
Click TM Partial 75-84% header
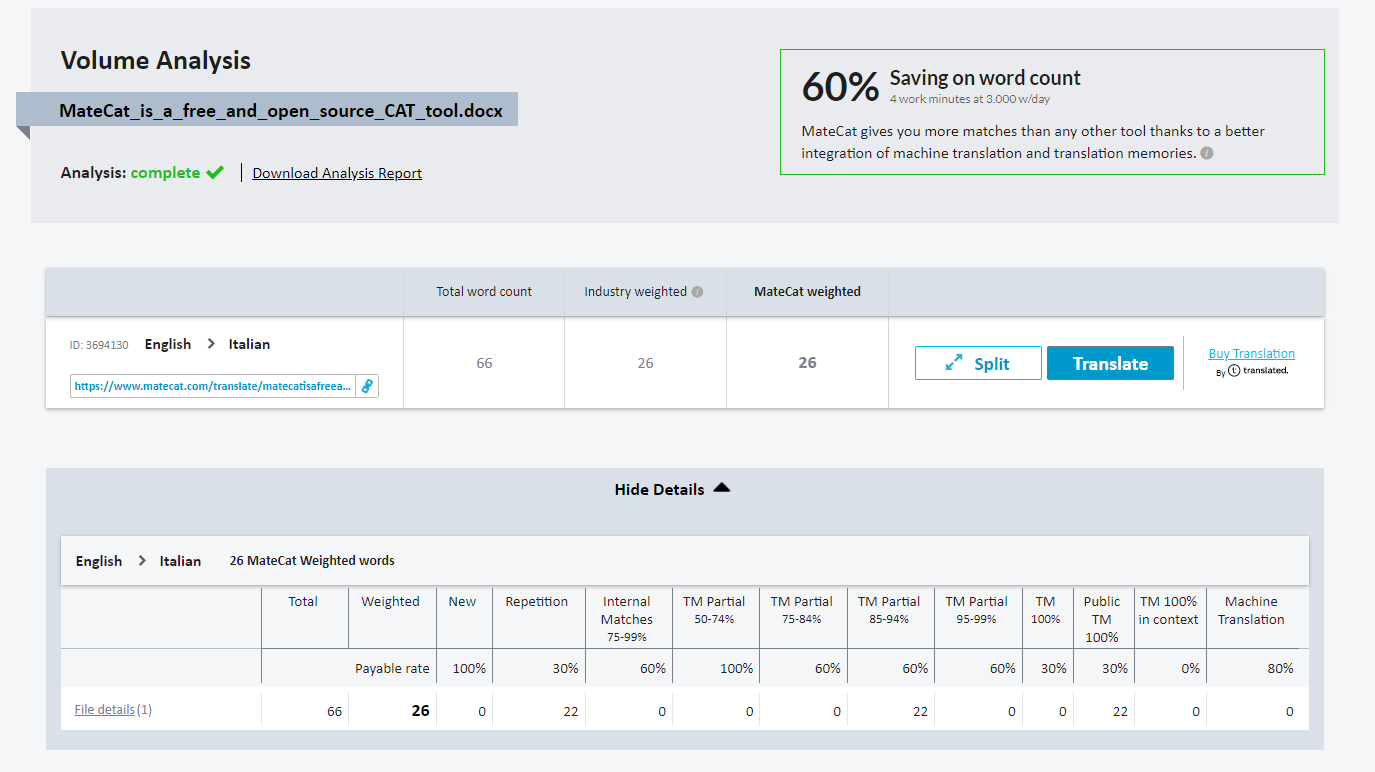pyautogui.click(x=802, y=610)
